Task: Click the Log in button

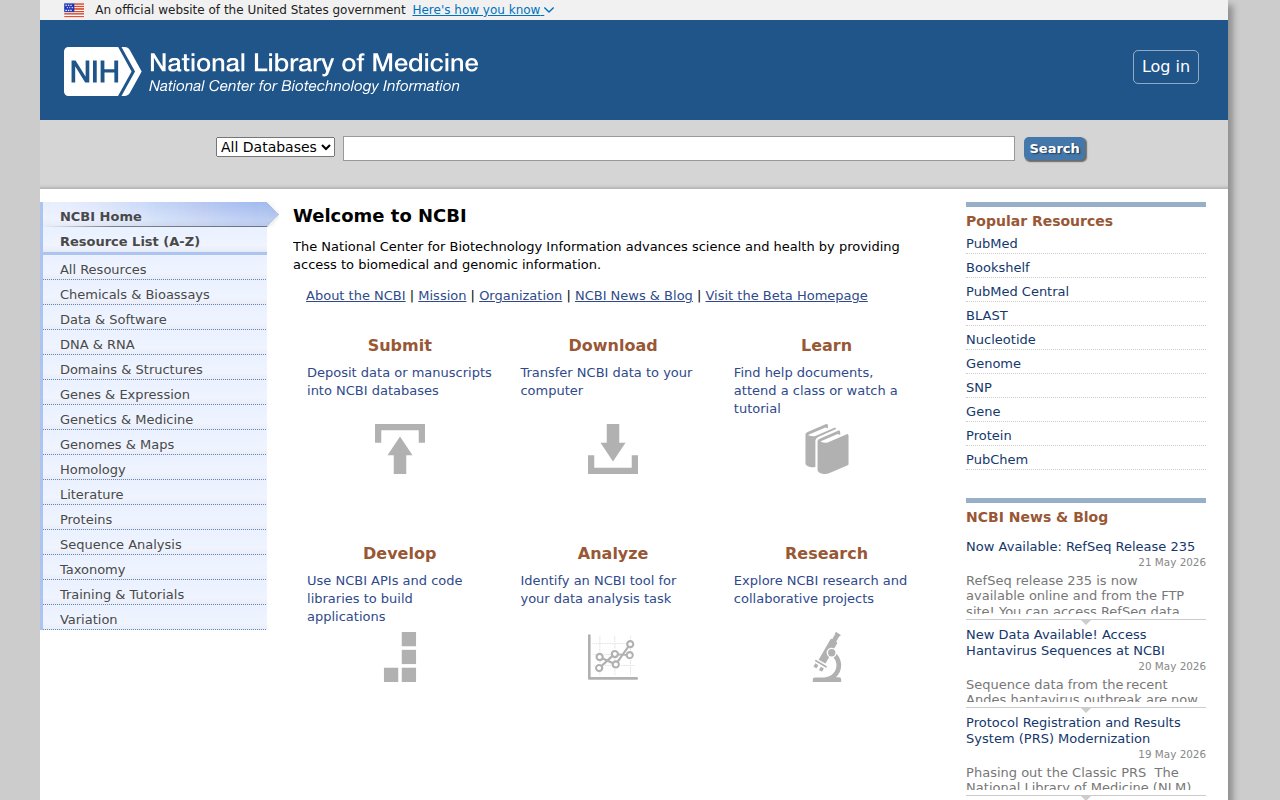Action: click(x=1166, y=67)
